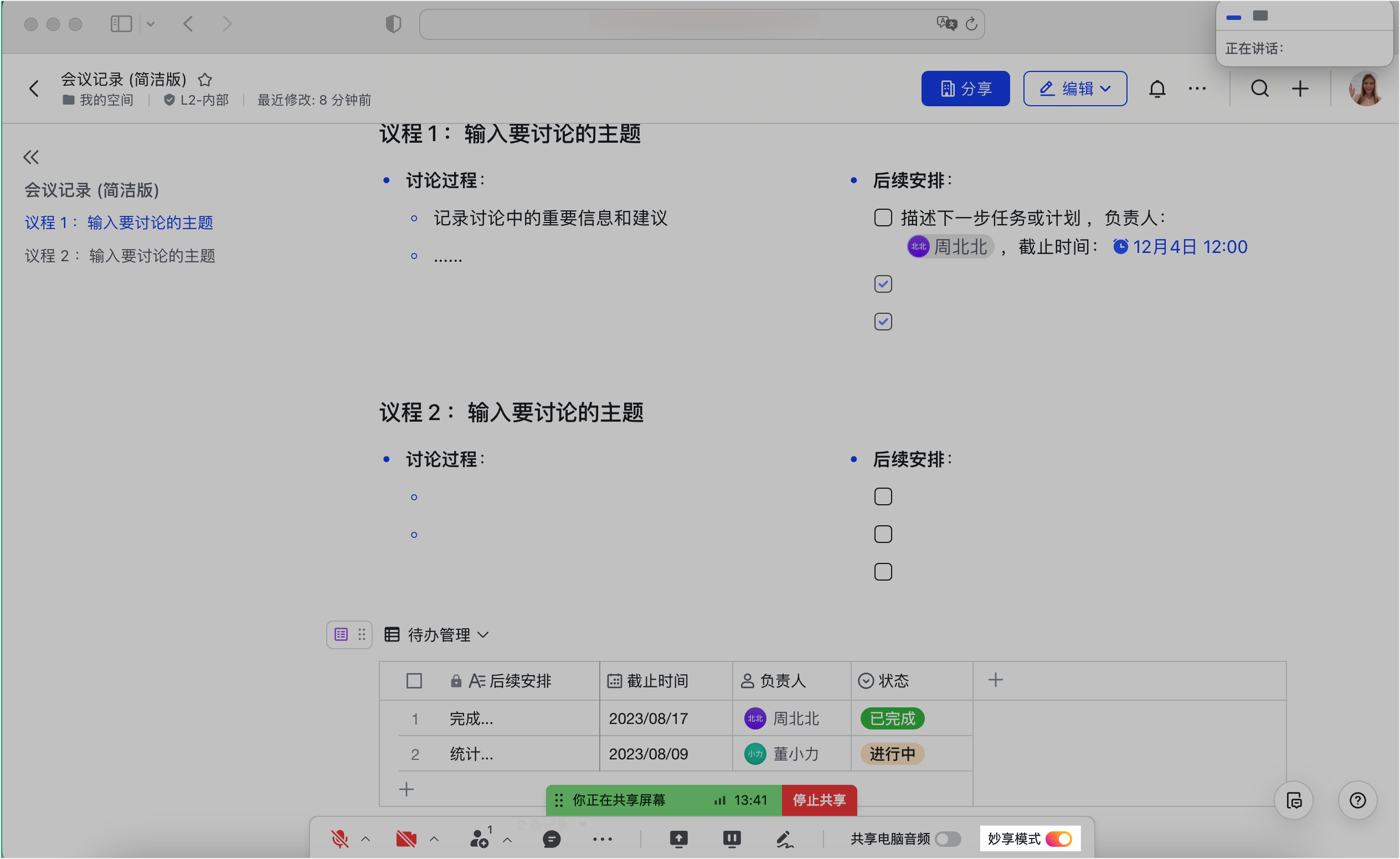Open the 编辑 button dropdown arrow
1400x859 pixels.
click(x=1105, y=89)
